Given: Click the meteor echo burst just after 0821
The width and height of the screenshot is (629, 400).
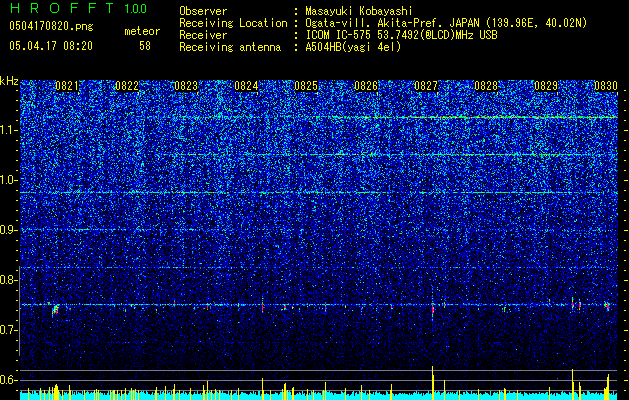Looking at the screenshot, I should (x=55, y=311).
